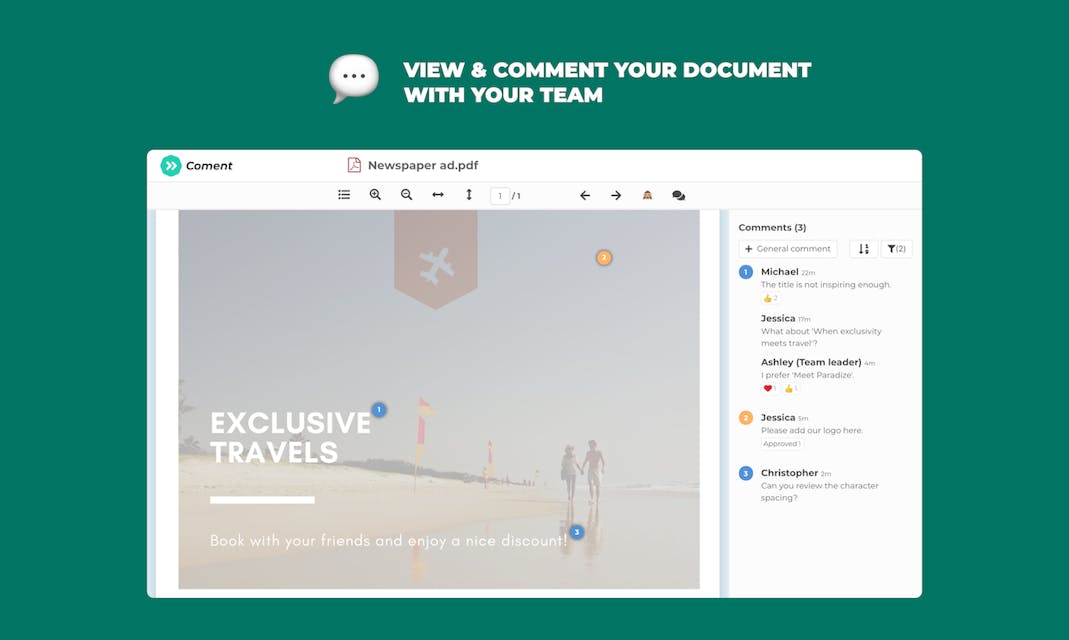Viewport: 1069px width, 640px height.
Task: Toggle heart reaction on Ashley's comment
Action: coord(770,388)
